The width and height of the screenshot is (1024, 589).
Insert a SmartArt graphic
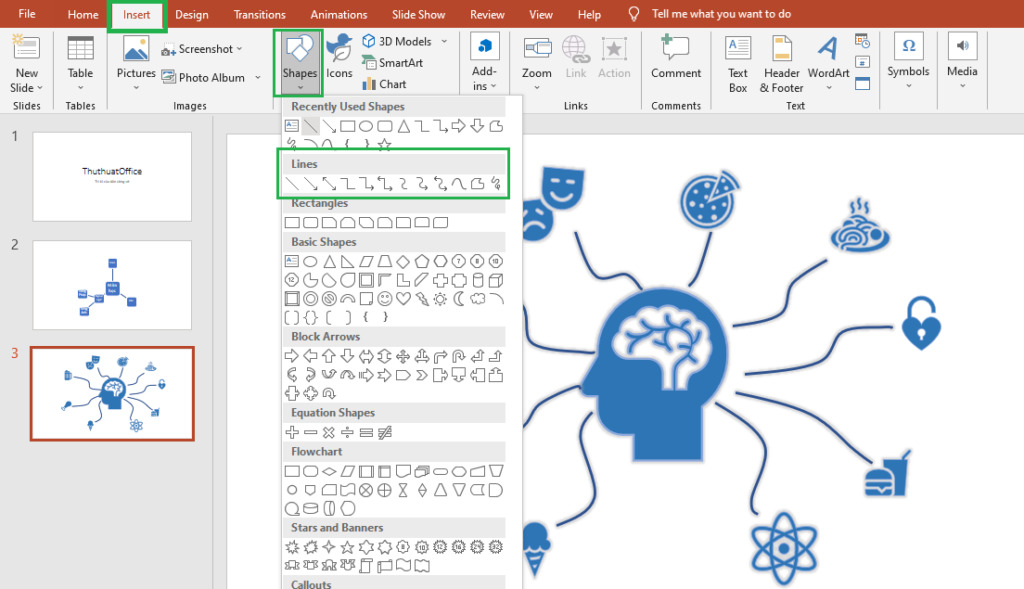[x=403, y=62]
